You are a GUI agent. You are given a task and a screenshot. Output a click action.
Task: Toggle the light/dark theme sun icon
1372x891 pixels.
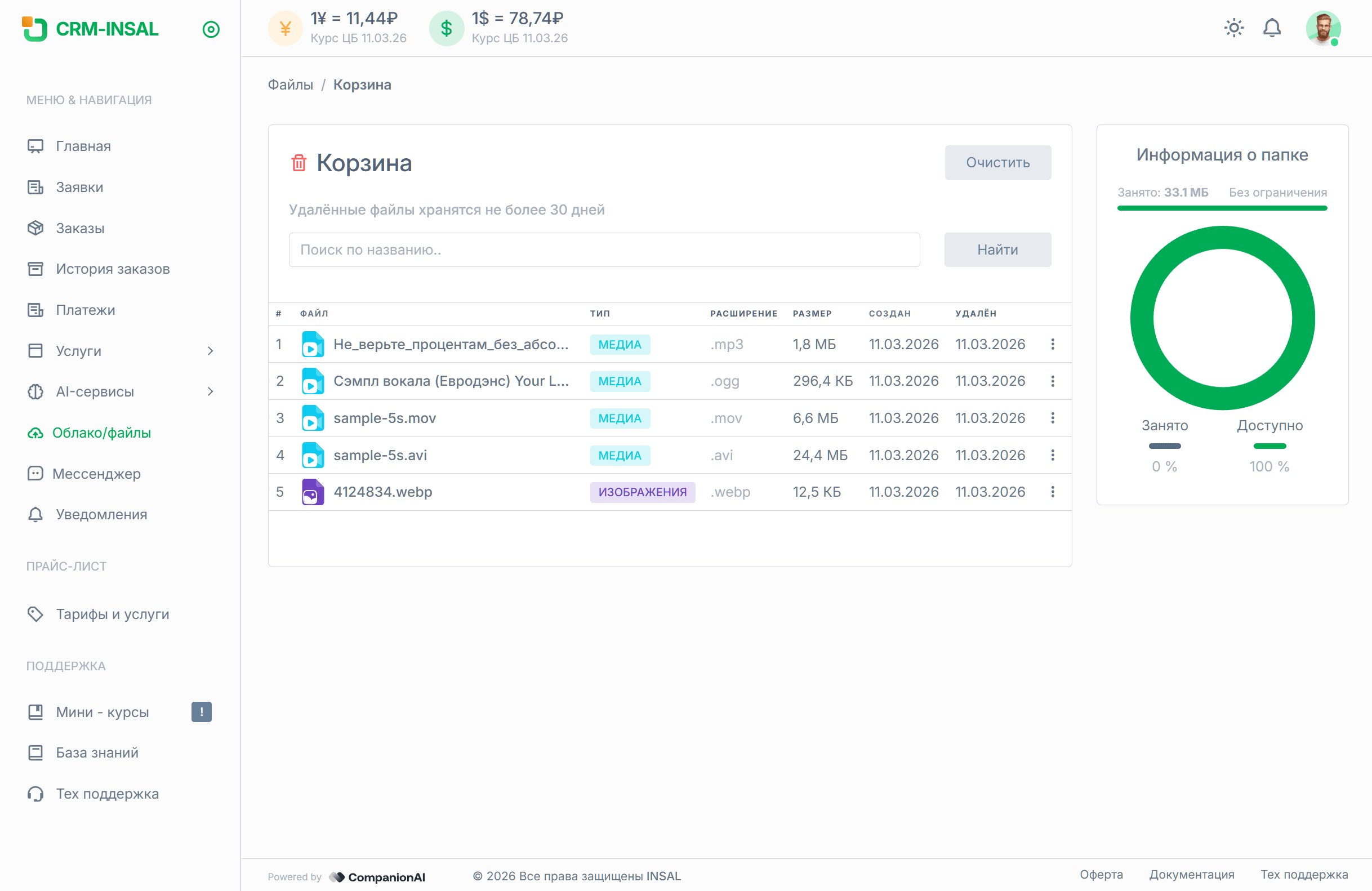(1233, 28)
